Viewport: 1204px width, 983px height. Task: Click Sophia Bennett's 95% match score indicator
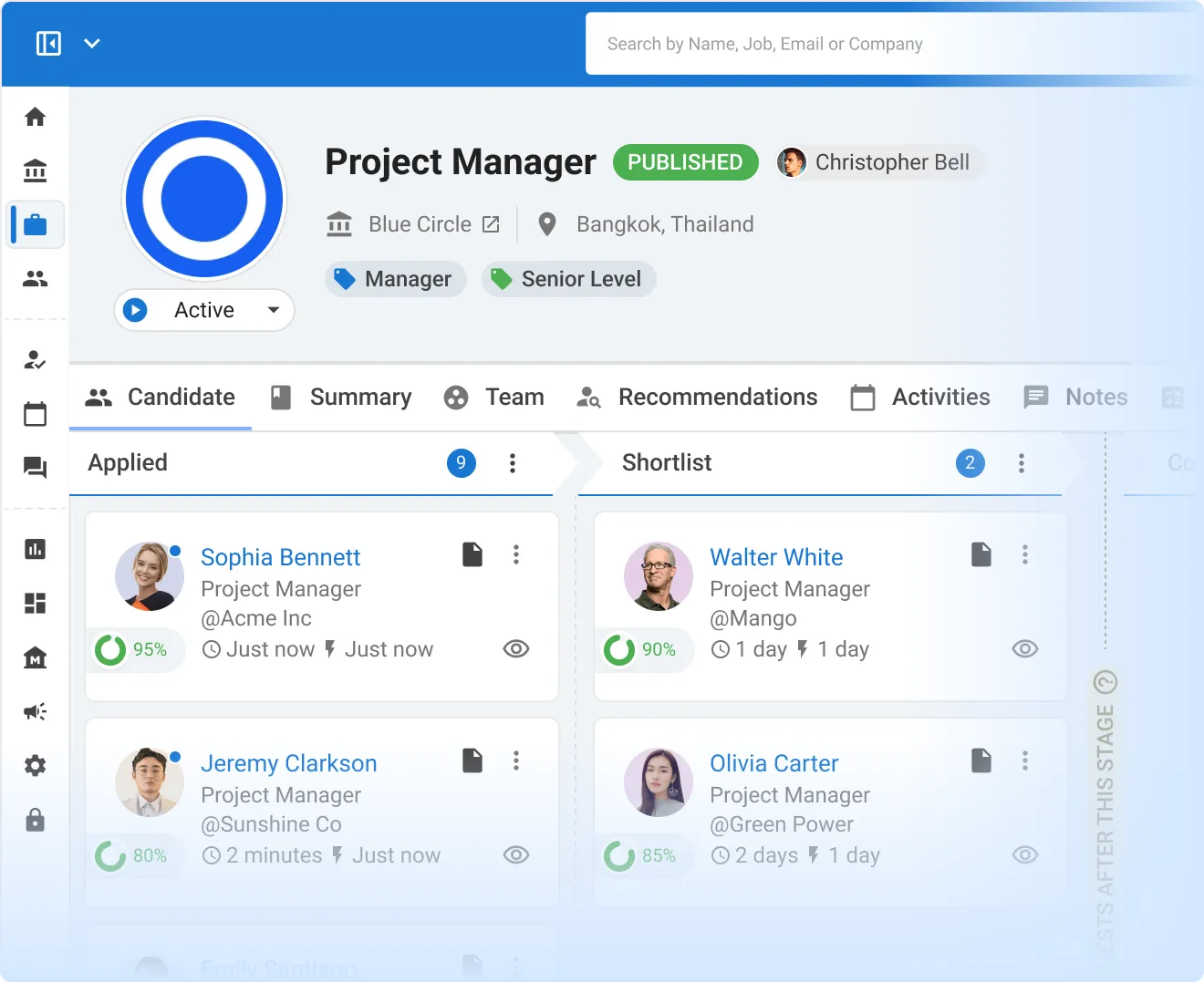click(132, 649)
